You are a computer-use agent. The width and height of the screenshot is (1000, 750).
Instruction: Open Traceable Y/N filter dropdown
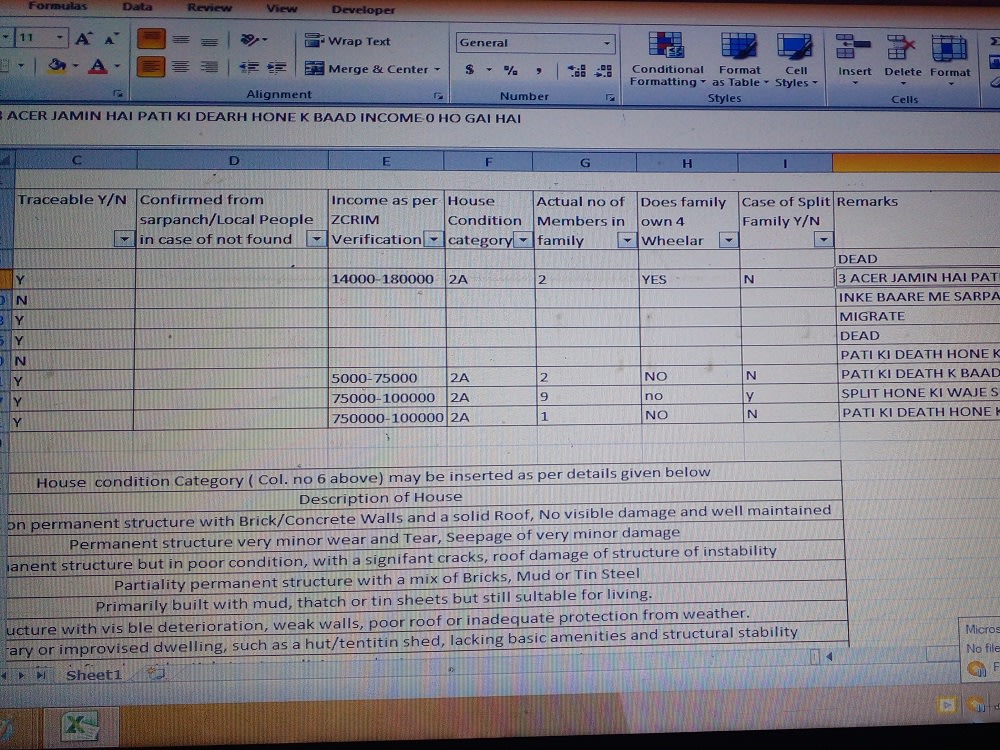click(x=124, y=239)
